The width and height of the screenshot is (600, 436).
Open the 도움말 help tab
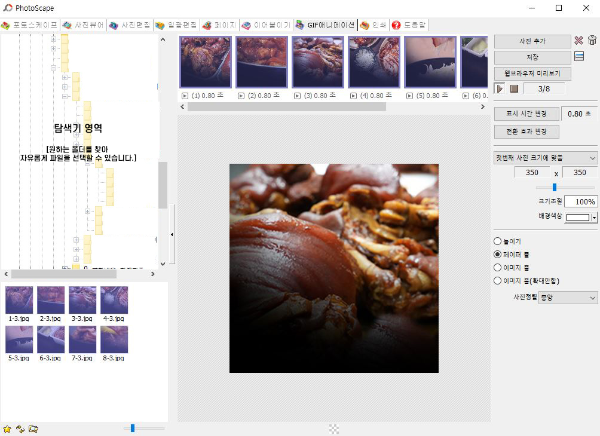click(x=409, y=25)
